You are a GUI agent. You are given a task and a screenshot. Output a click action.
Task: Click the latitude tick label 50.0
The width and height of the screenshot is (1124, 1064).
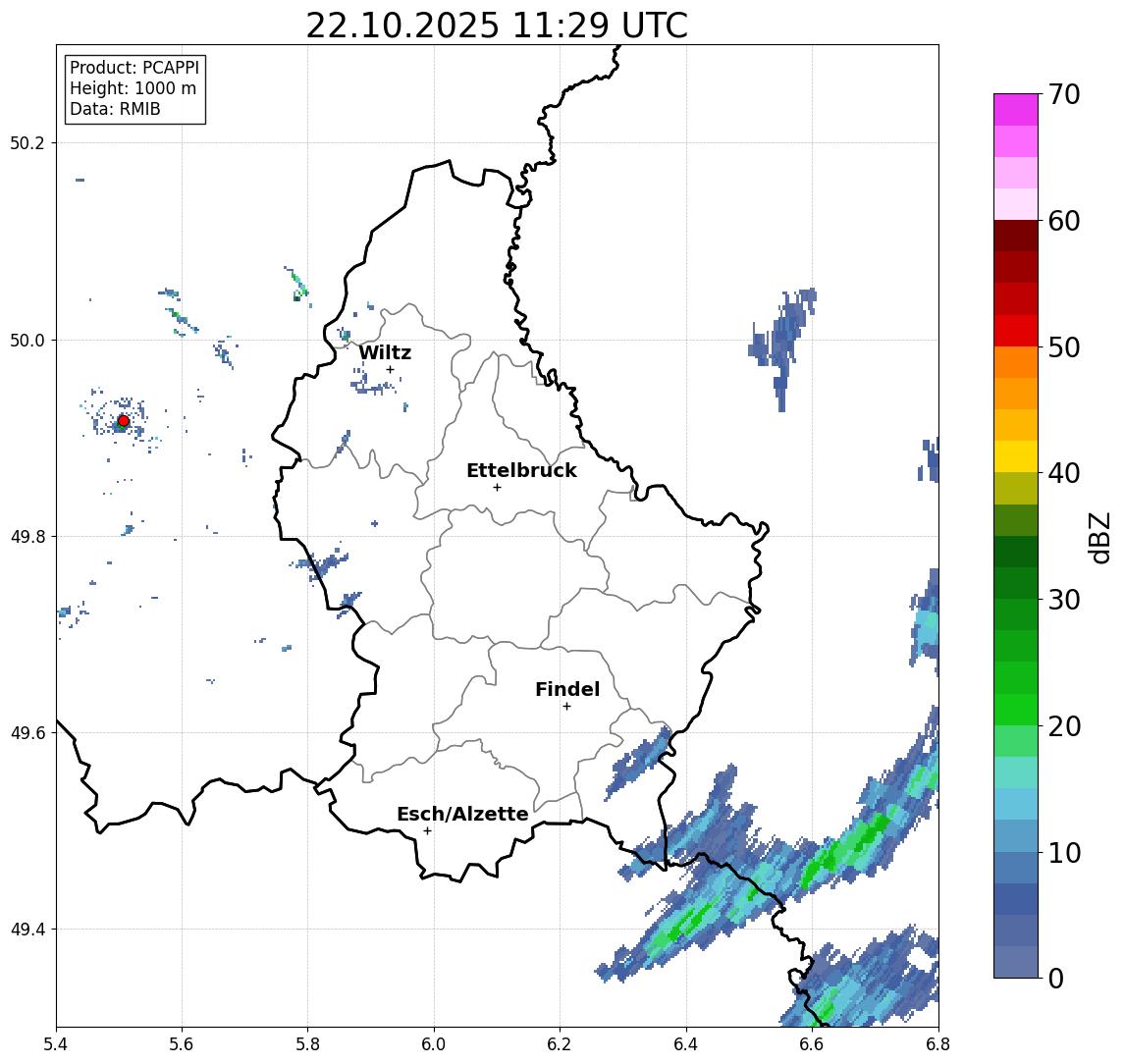pos(27,340)
